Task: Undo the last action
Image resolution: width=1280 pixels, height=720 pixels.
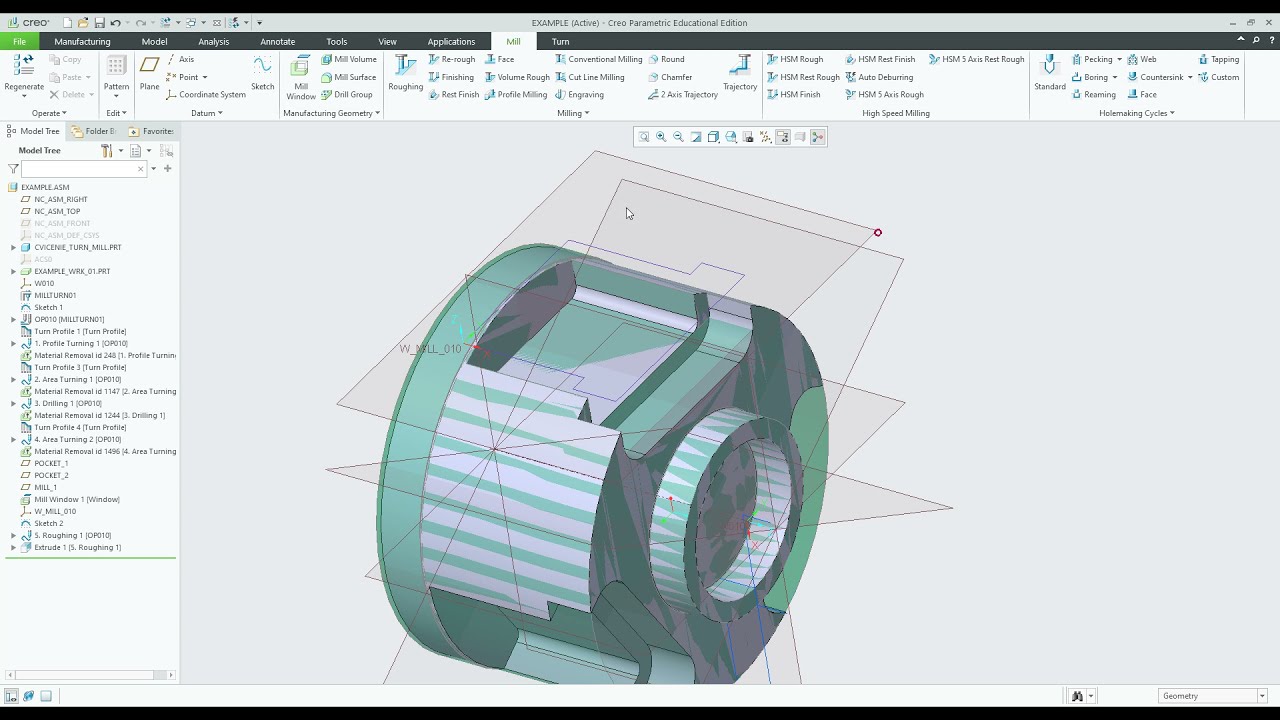Action: point(116,22)
